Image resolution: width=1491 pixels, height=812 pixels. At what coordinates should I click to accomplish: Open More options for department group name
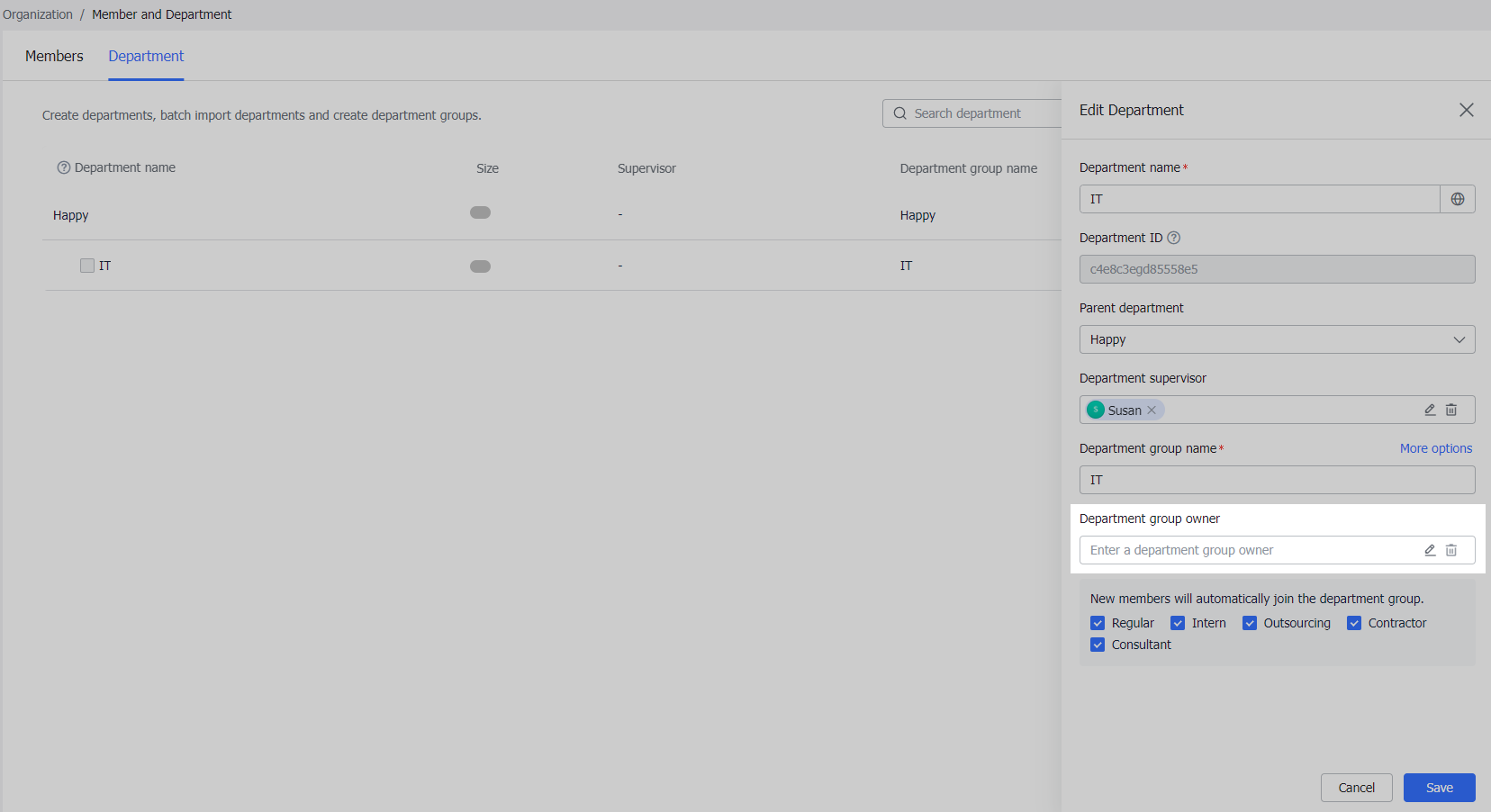point(1436,447)
